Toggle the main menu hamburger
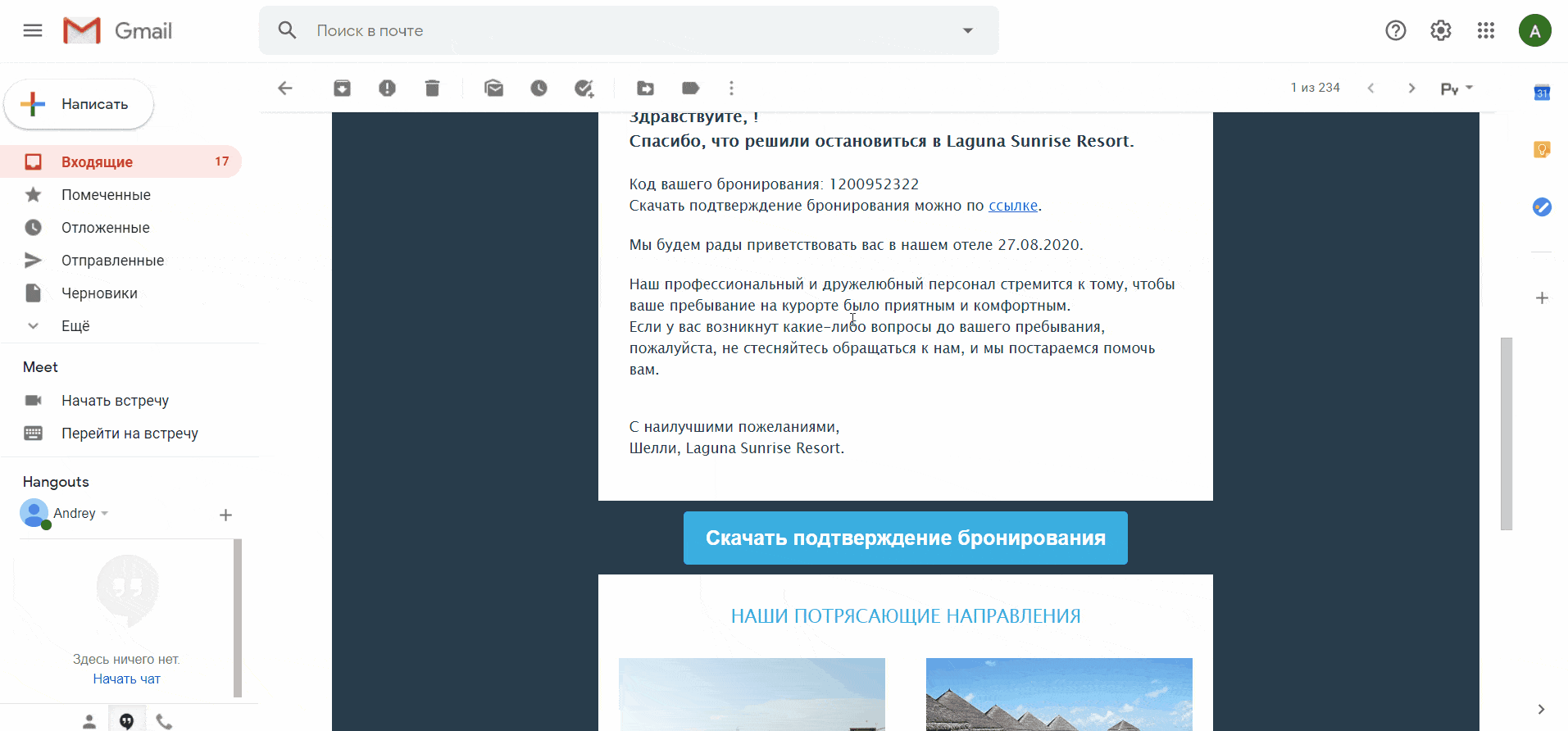 (33, 31)
